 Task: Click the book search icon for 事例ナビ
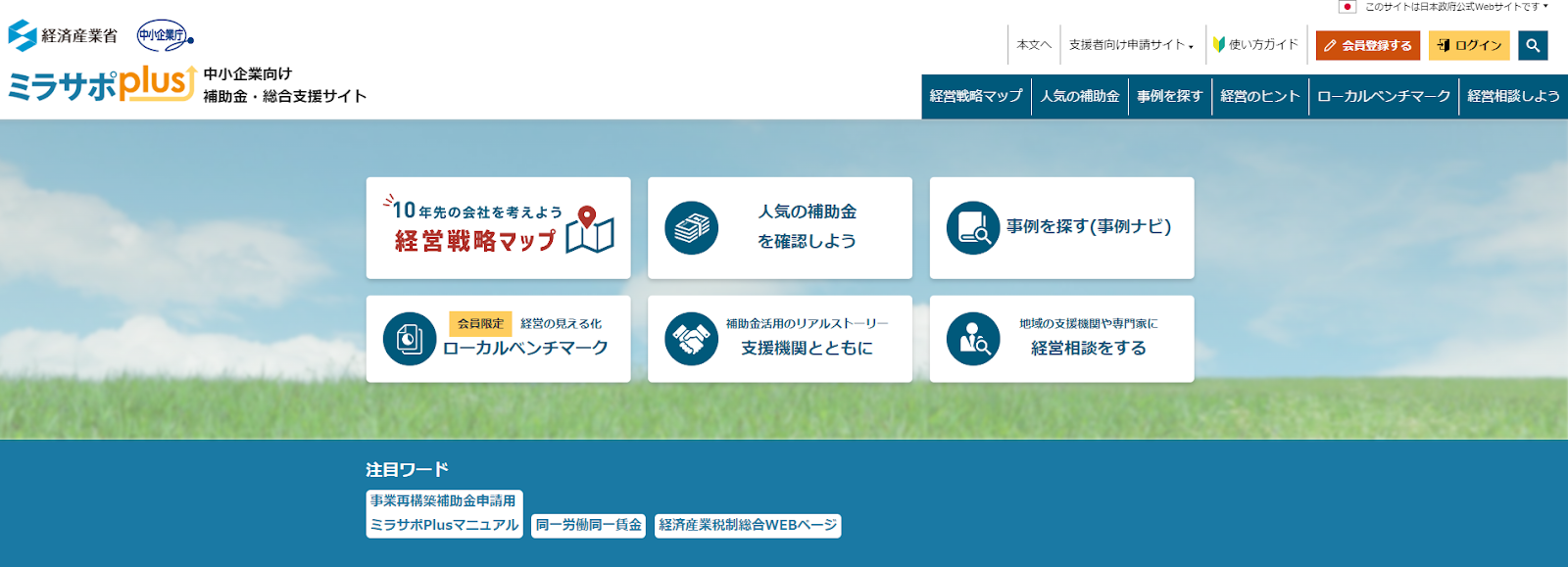(x=973, y=227)
